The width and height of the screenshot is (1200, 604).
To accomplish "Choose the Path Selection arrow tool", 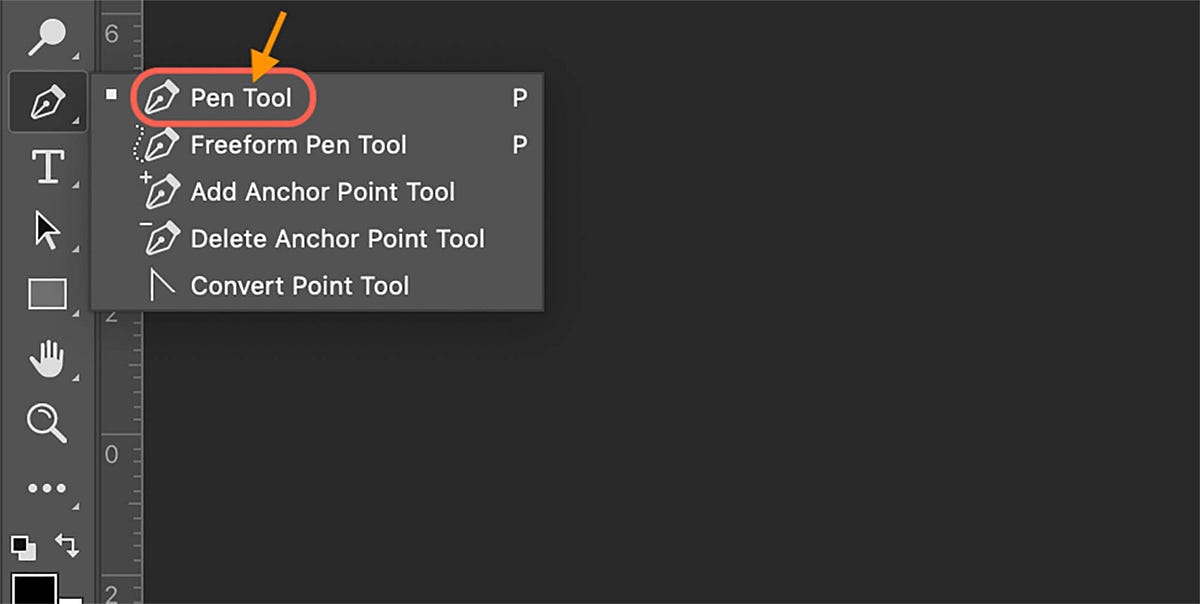I will click(47, 230).
